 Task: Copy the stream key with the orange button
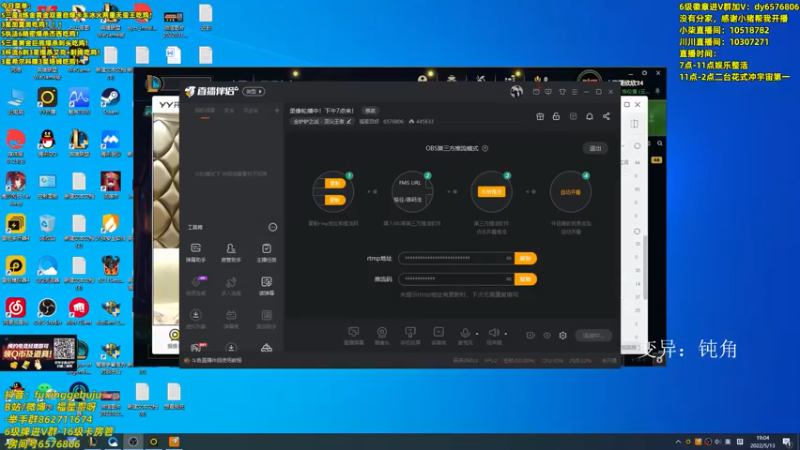(526, 279)
